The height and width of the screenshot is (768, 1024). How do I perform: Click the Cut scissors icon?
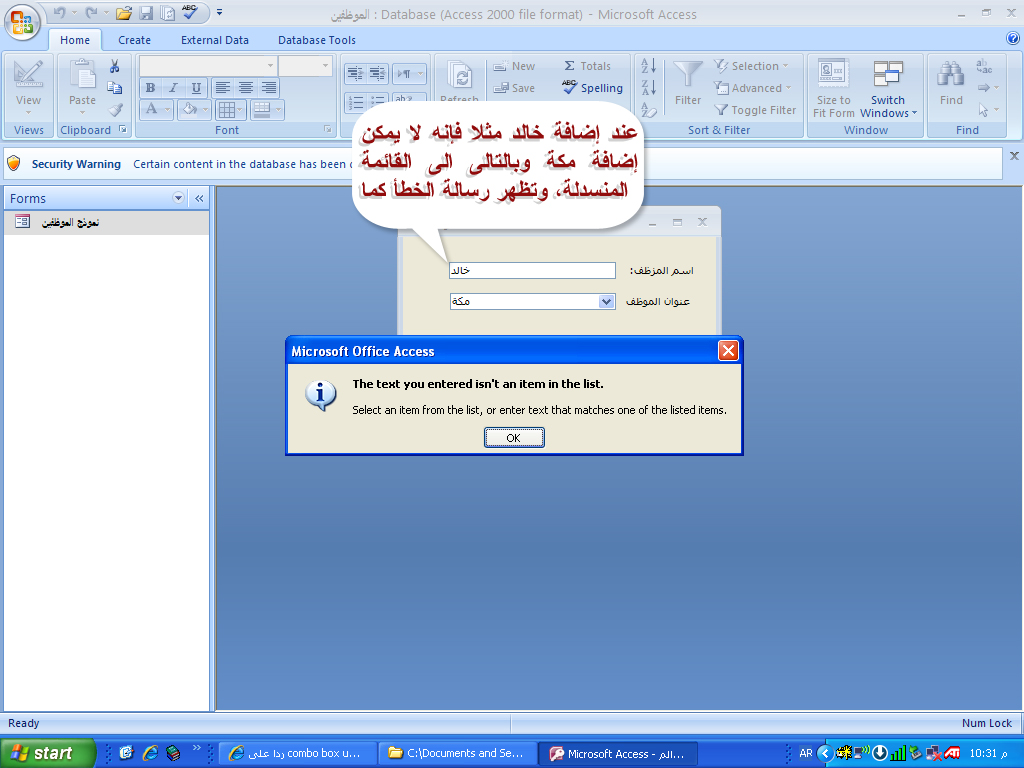(115, 66)
